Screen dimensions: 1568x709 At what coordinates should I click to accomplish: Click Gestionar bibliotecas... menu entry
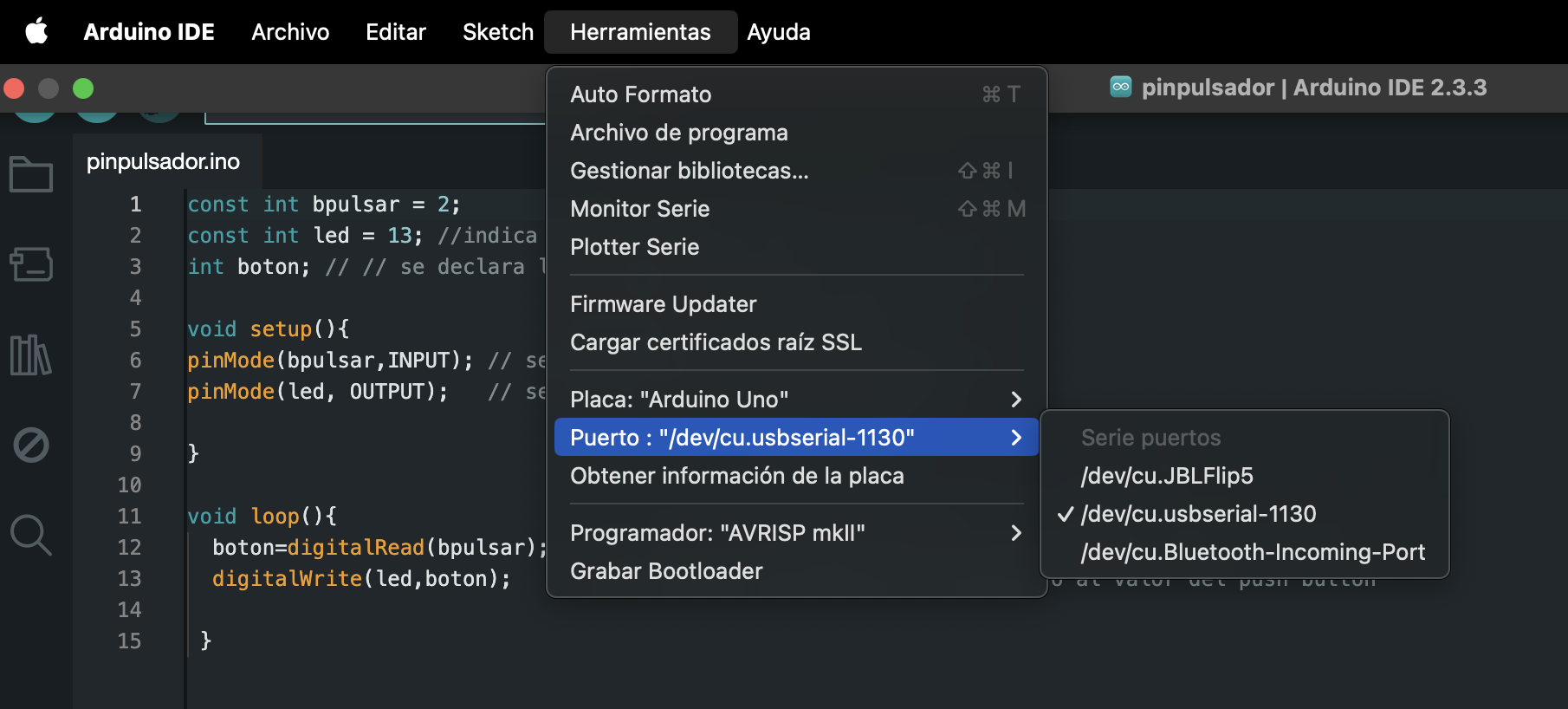690,171
